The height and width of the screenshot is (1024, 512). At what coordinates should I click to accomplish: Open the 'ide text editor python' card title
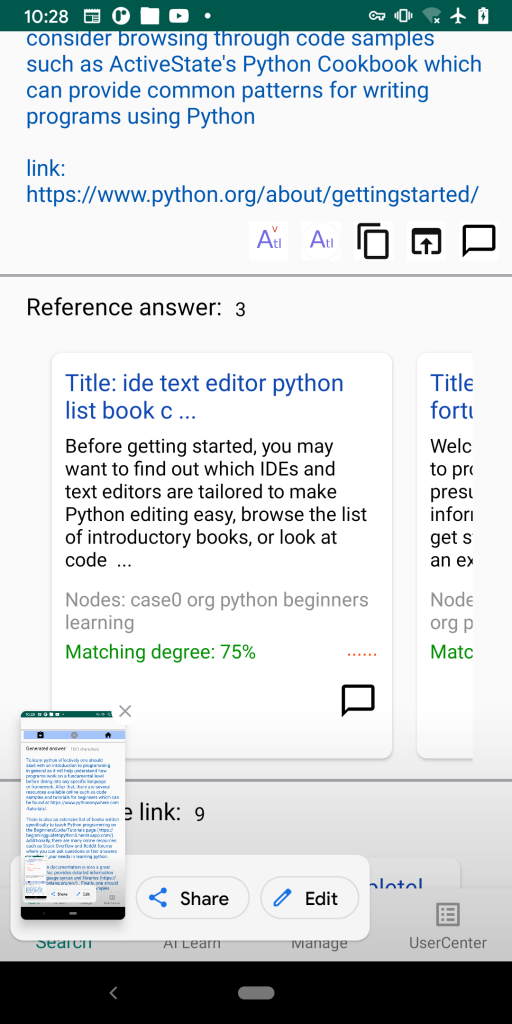[204, 396]
